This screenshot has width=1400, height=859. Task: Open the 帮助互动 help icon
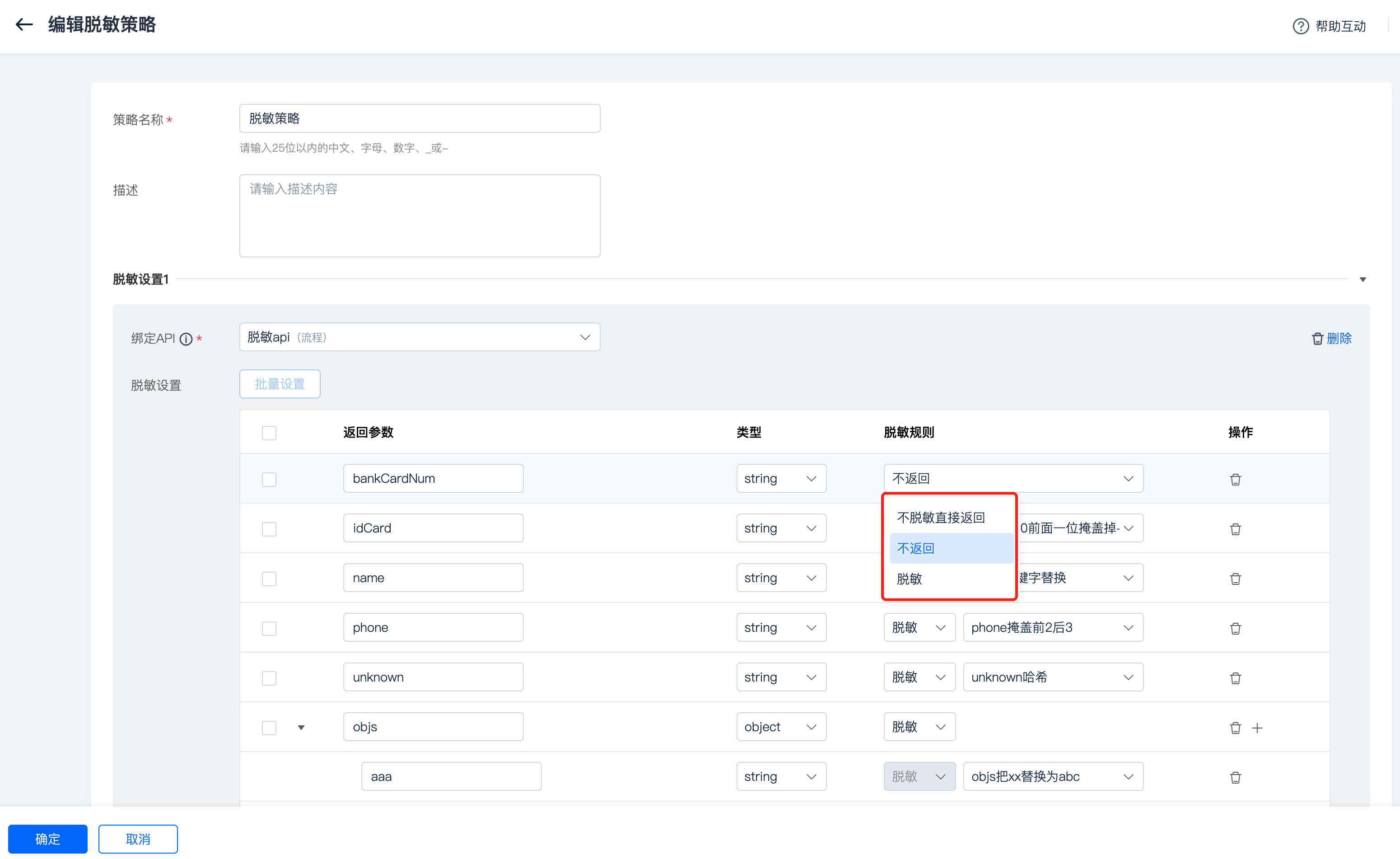coord(1301,26)
